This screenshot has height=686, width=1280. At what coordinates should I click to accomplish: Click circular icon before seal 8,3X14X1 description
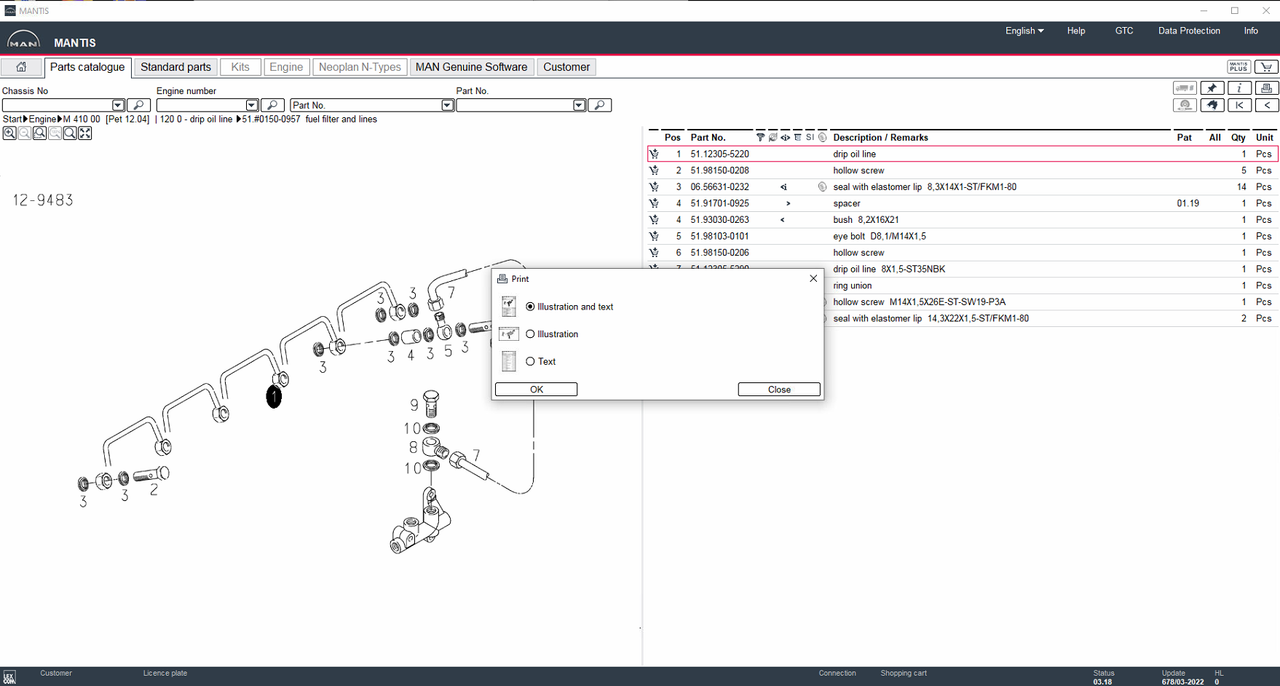tap(822, 187)
